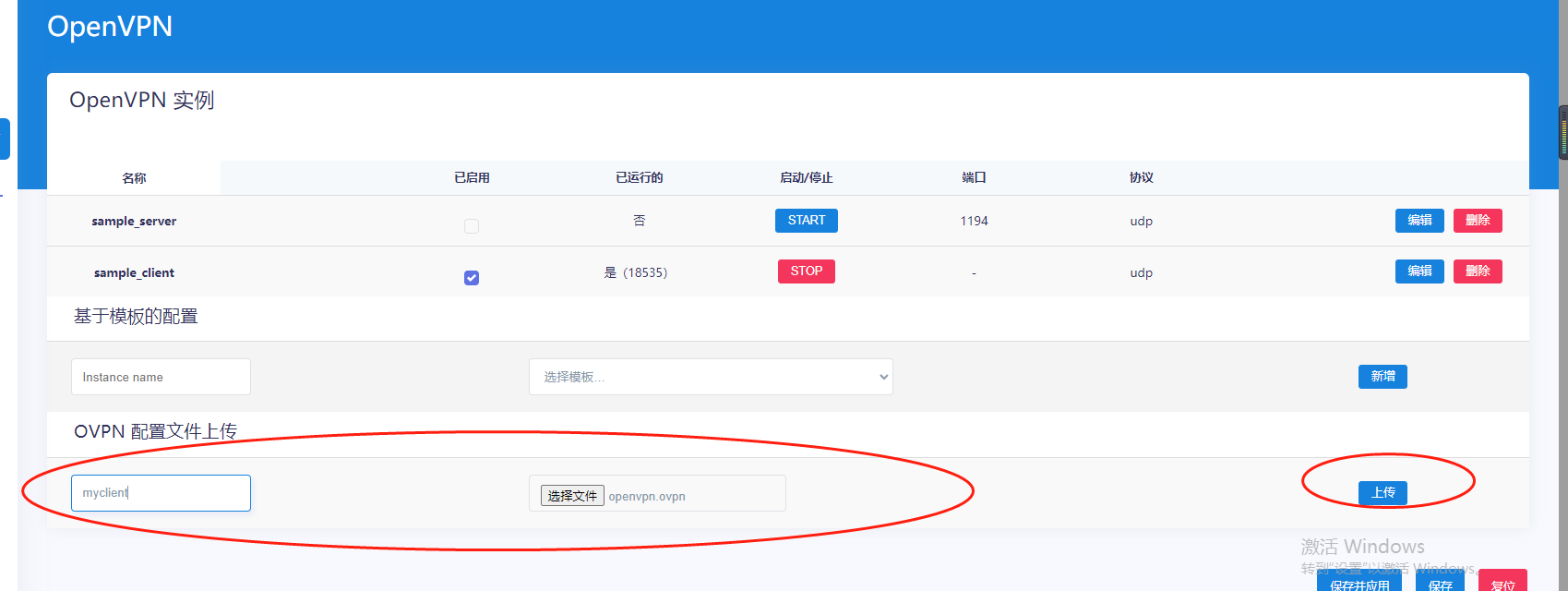Image resolution: width=1568 pixels, height=591 pixels.
Task: Reset the form with 复位
Action: pyautogui.click(x=1502, y=584)
